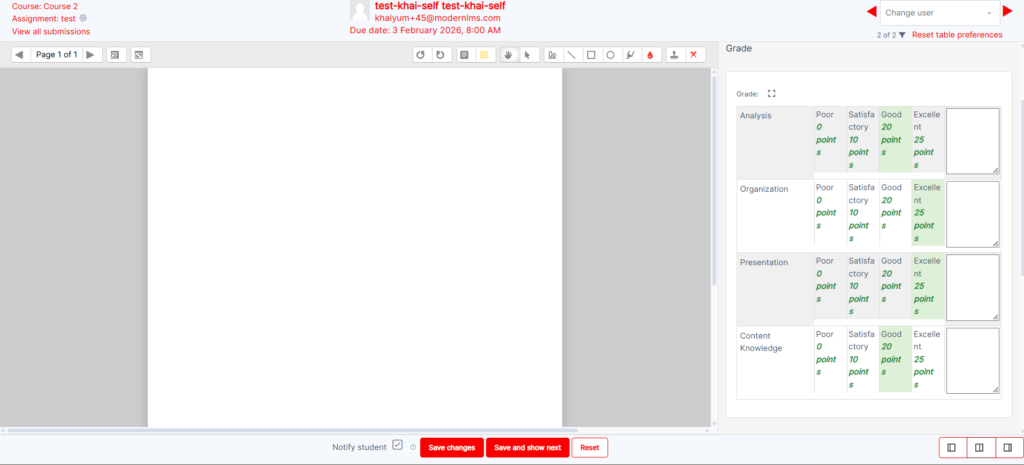Select the stamp tool

click(675, 56)
